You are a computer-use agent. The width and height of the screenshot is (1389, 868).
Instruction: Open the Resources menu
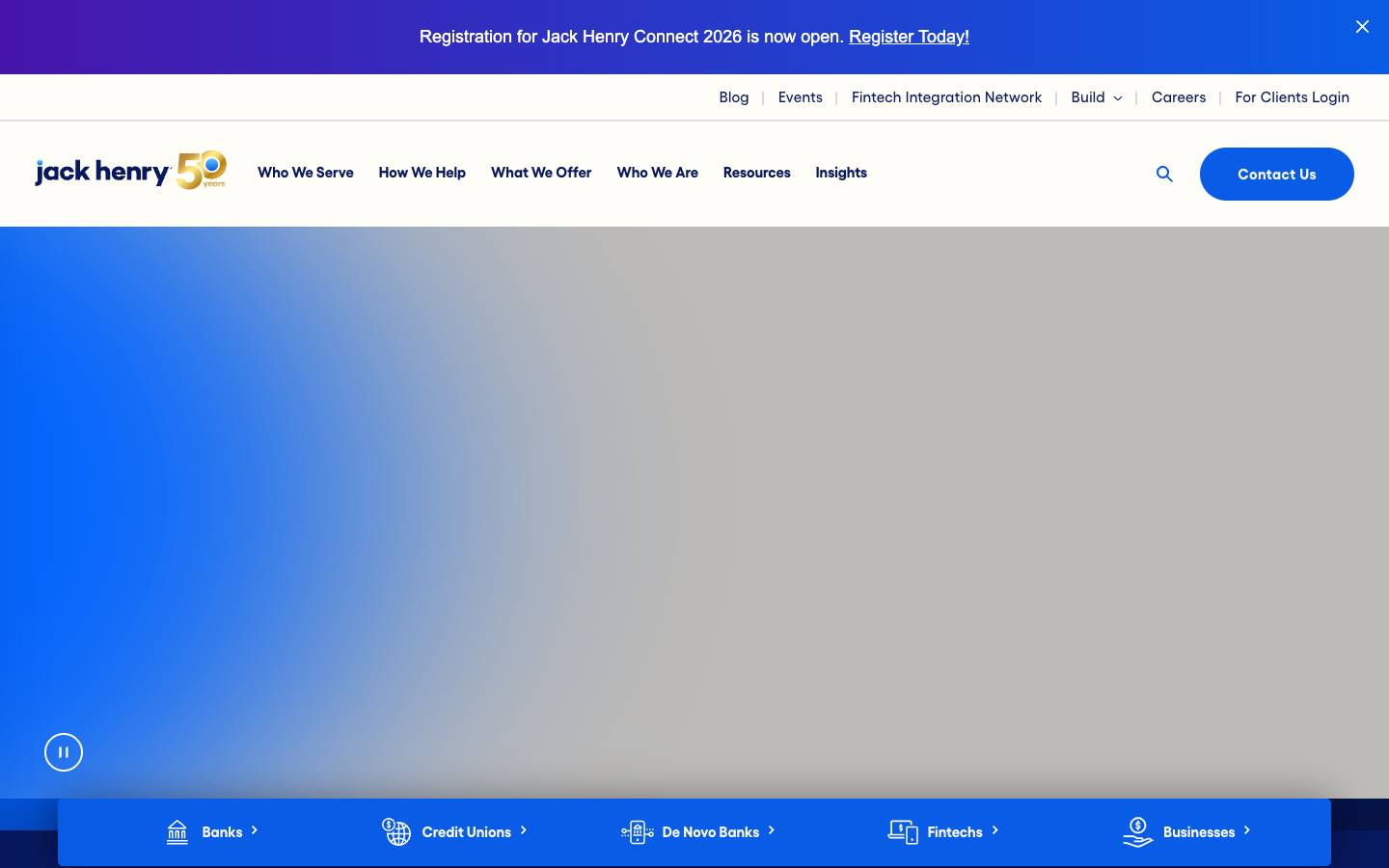(756, 173)
